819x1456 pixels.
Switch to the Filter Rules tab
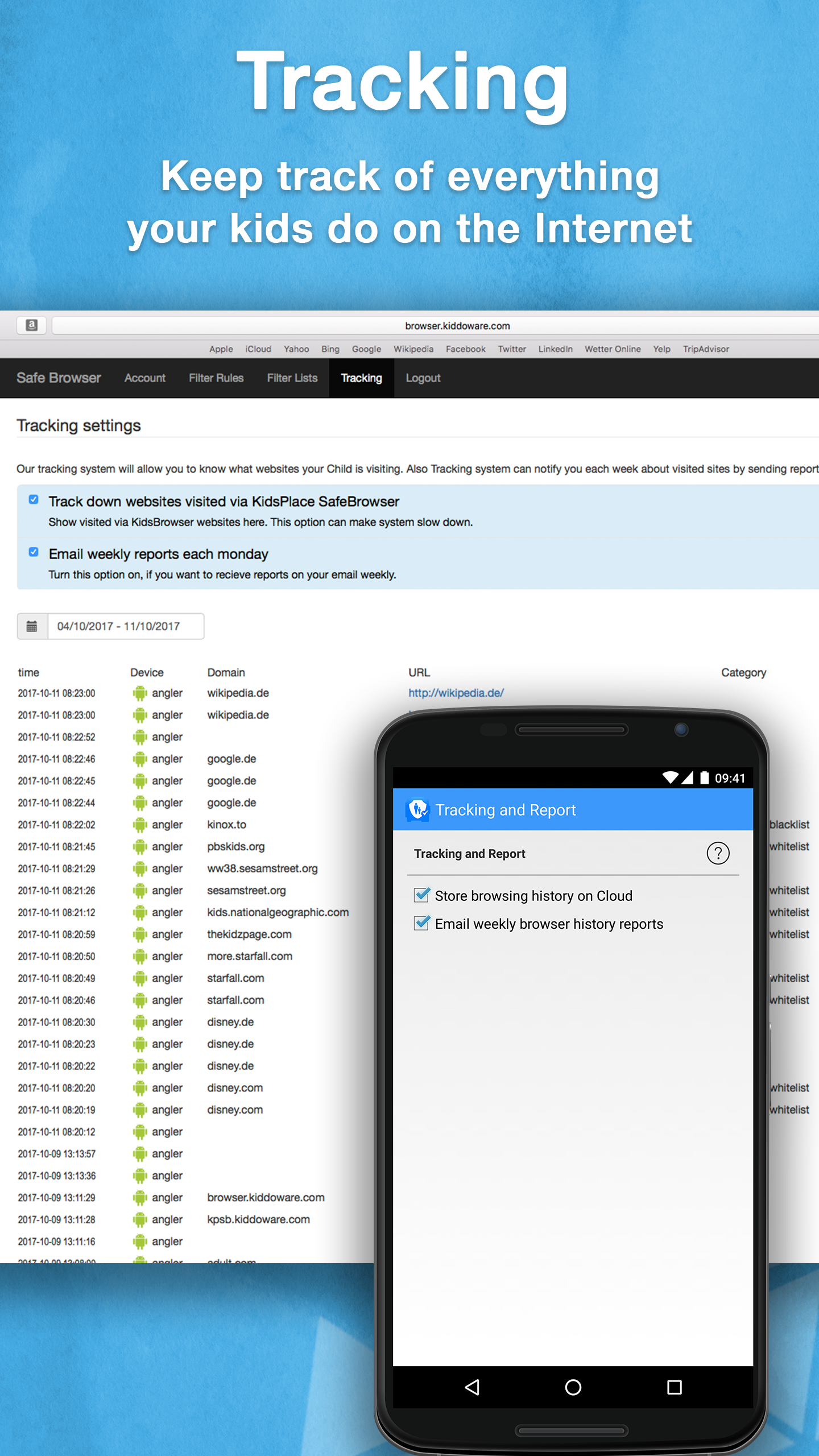pyautogui.click(x=216, y=378)
